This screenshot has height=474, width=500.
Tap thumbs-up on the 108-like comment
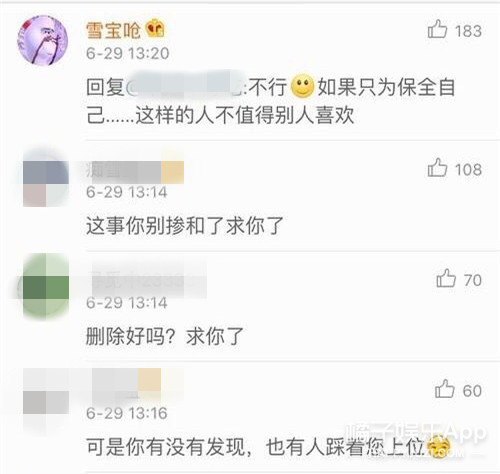point(437,168)
